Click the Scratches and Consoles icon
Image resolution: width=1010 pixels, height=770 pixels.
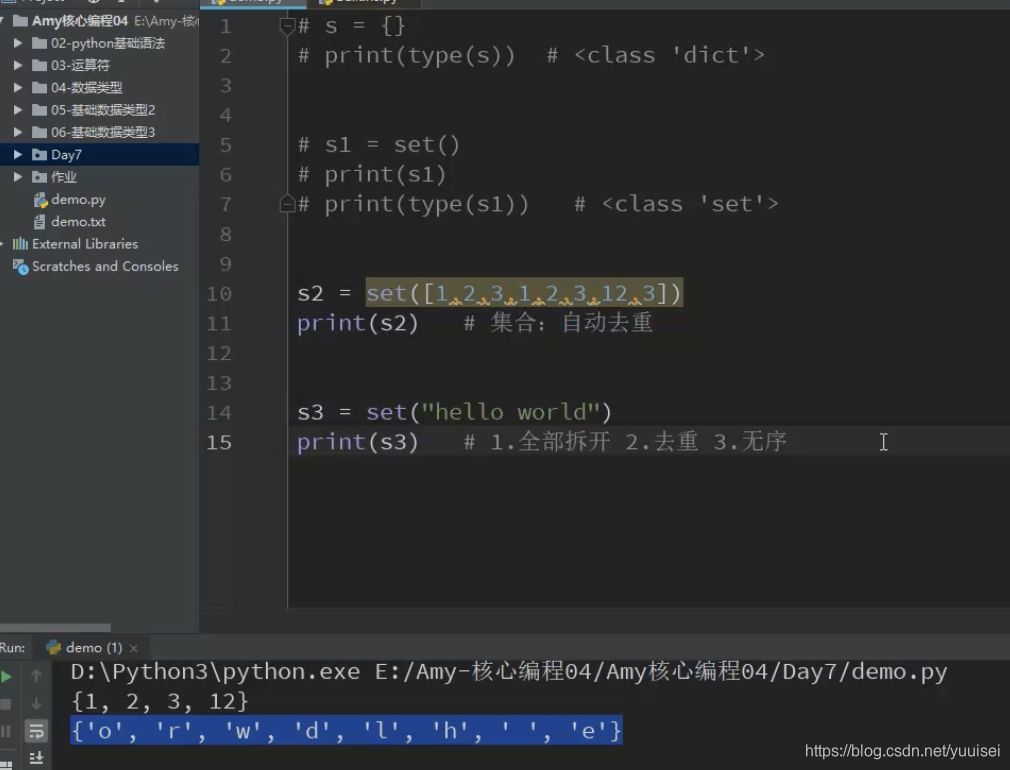21,267
